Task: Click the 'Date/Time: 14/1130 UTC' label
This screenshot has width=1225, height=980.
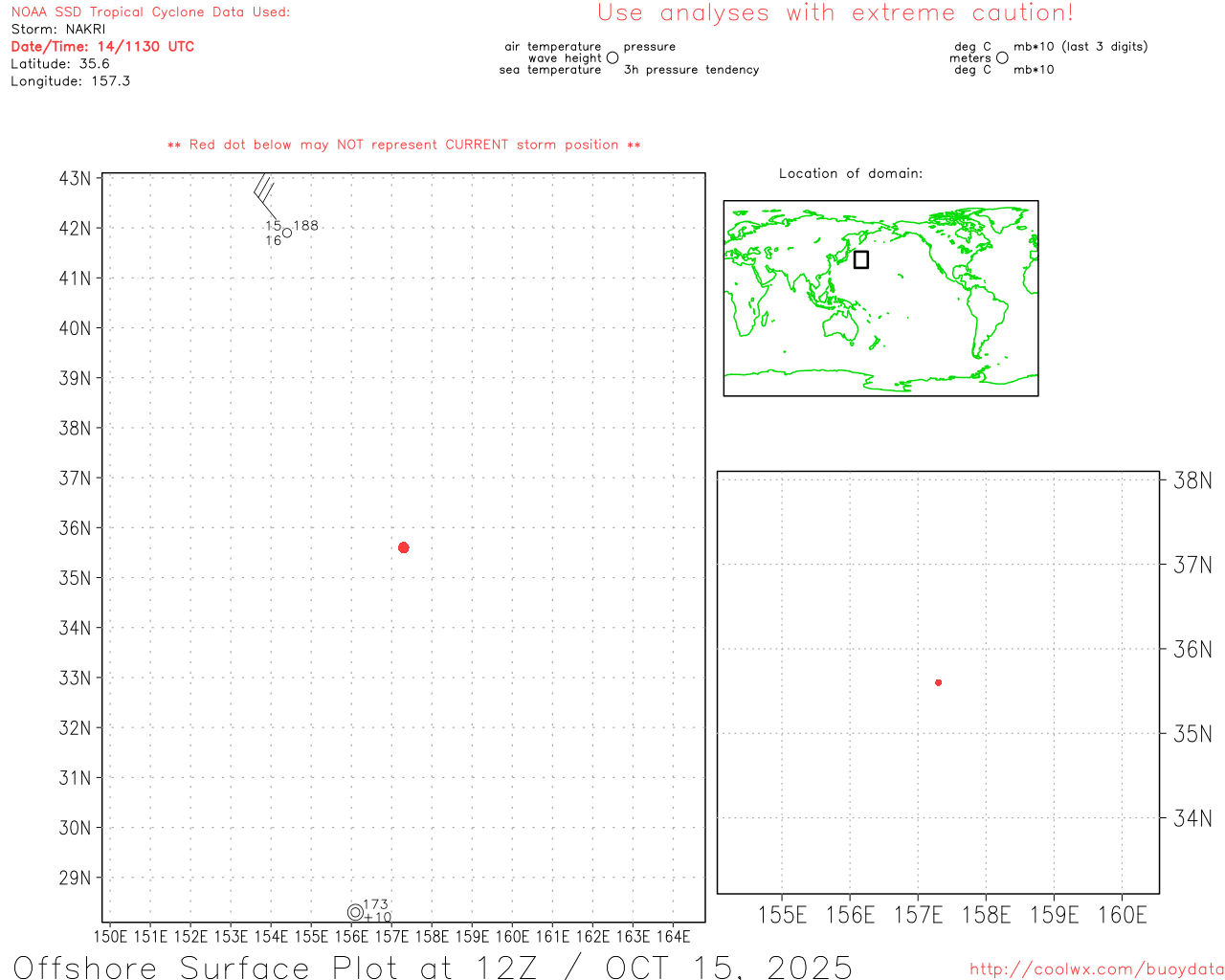Action: tap(102, 47)
